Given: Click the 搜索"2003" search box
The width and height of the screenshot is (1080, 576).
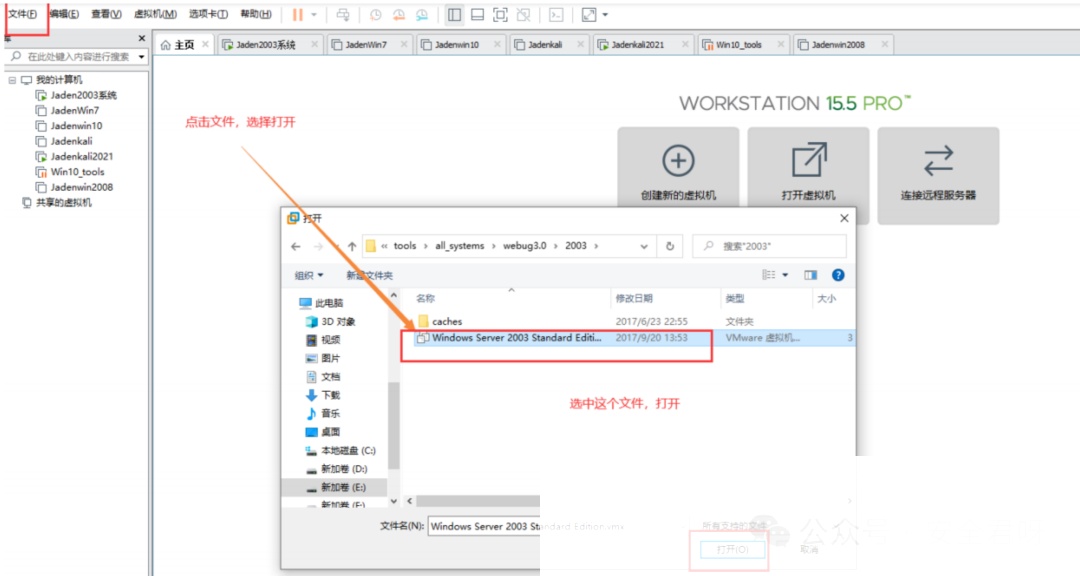Looking at the screenshot, I should click(x=769, y=246).
